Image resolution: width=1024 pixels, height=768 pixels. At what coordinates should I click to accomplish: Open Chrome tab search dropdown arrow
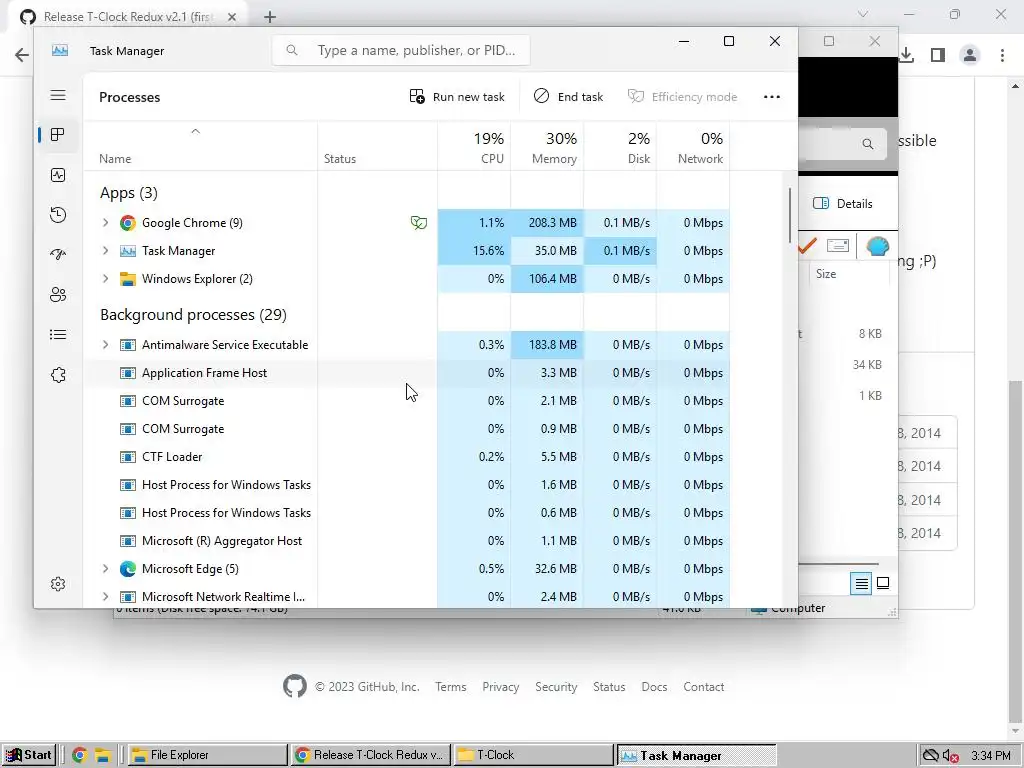click(x=863, y=14)
